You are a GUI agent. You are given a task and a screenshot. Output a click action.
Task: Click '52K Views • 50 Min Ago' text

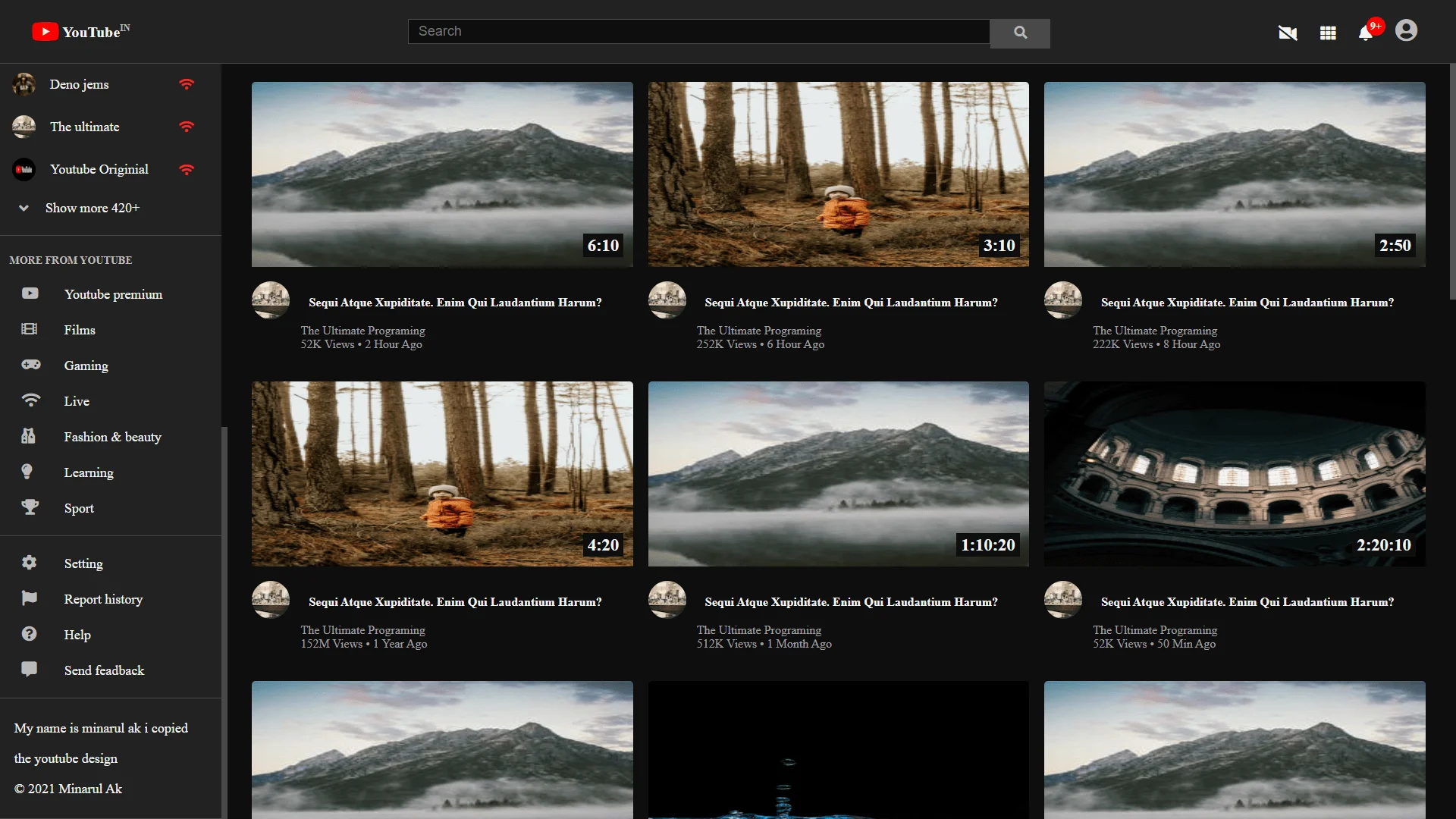(x=1154, y=644)
